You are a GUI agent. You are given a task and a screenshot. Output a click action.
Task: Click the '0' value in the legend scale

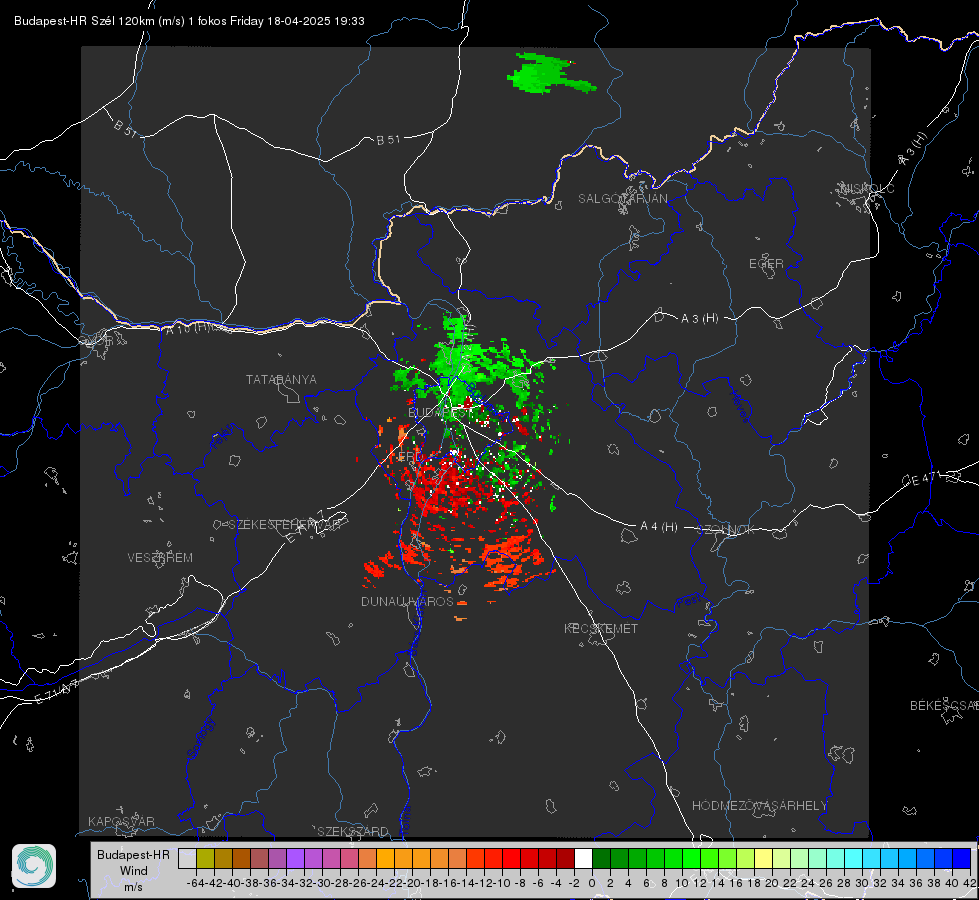pos(592,883)
